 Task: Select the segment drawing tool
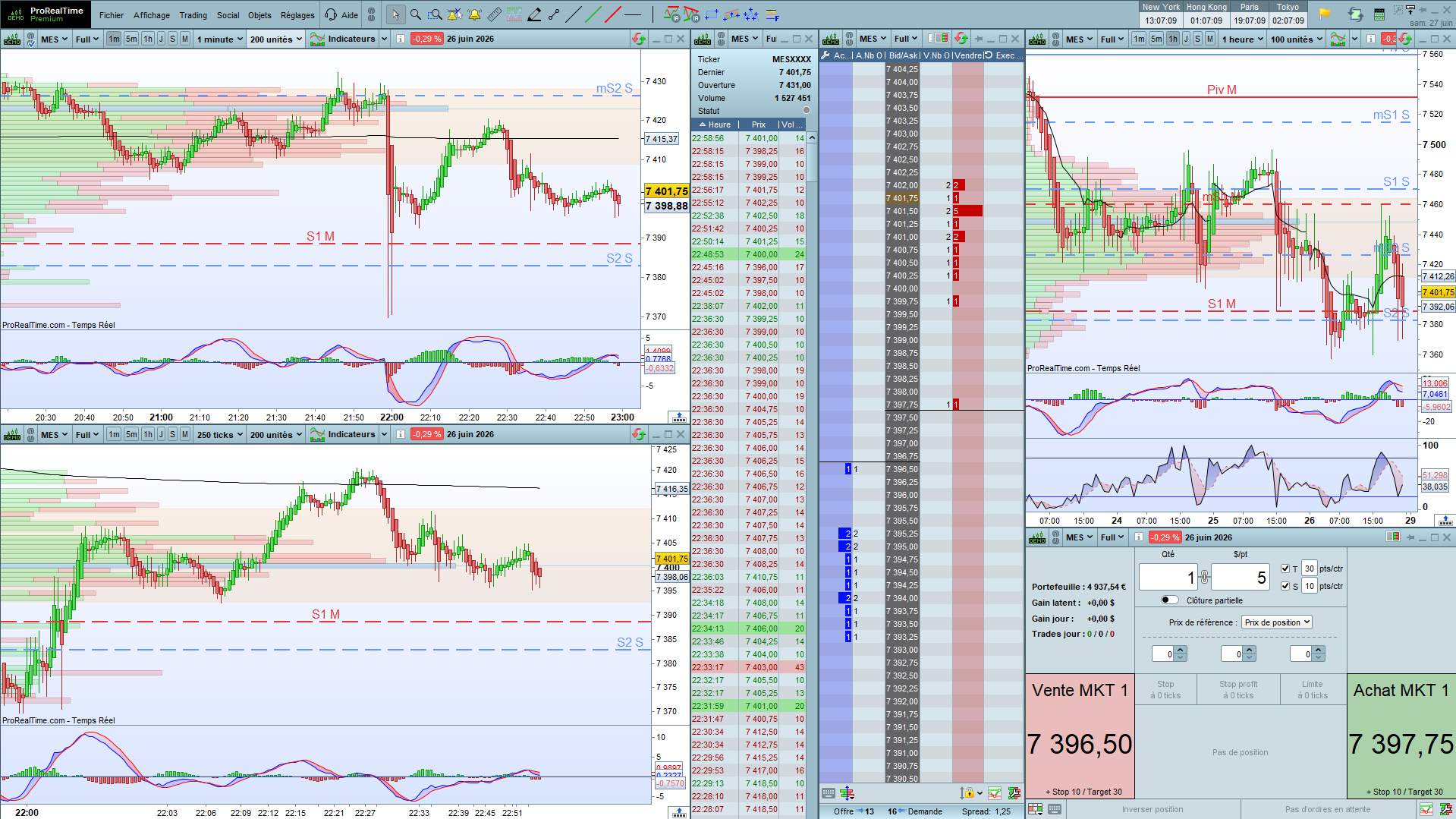click(554, 14)
